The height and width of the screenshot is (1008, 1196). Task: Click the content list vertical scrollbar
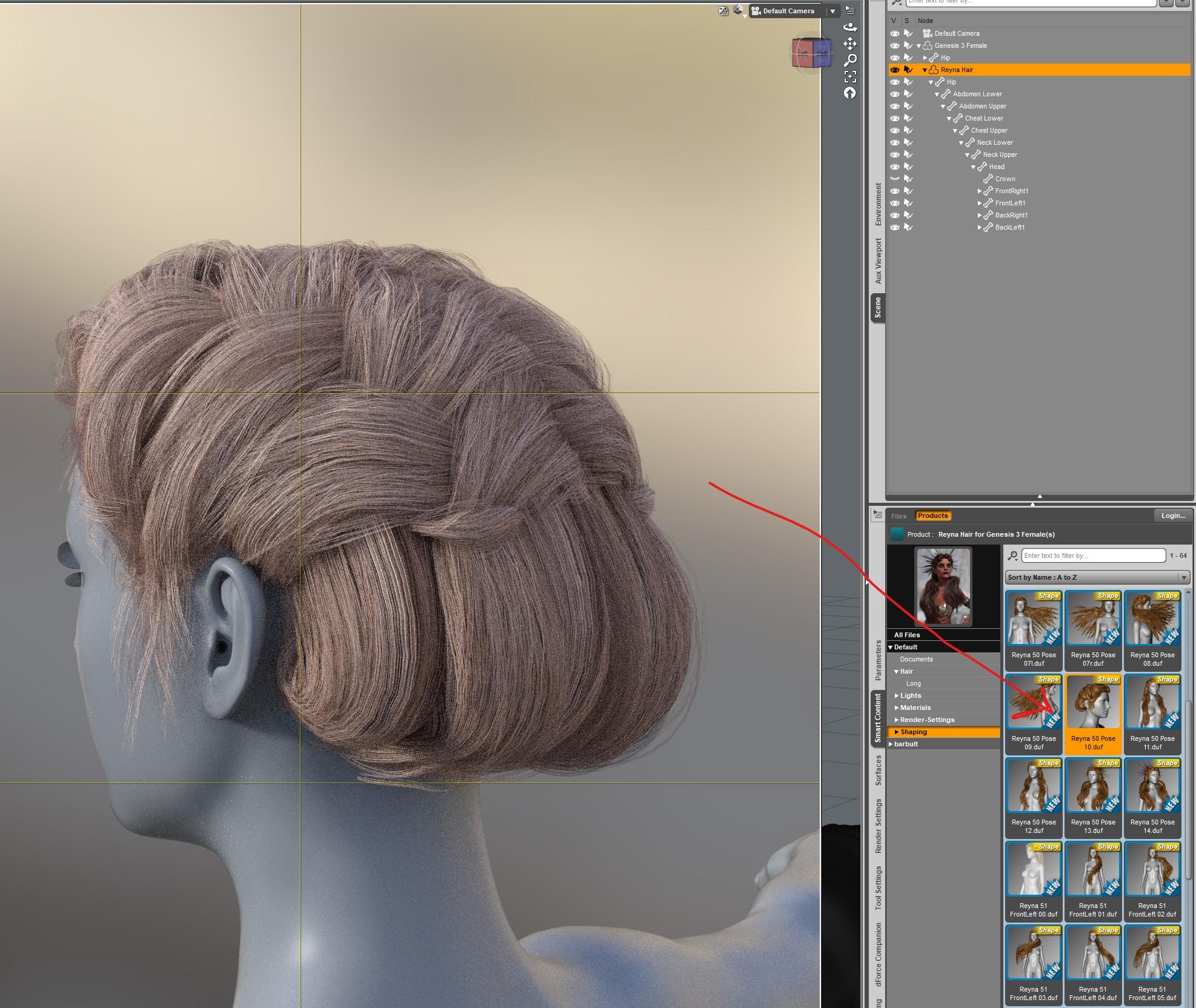click(x=1189, y=787)
